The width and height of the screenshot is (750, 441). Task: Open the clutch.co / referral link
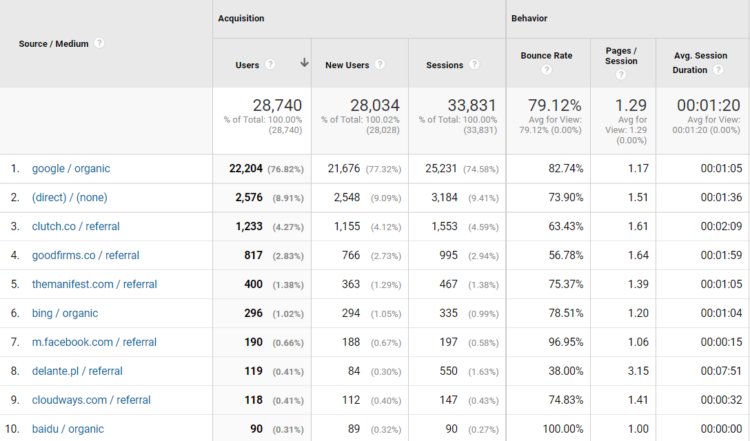pyautogui.click(x=76, y=226)
